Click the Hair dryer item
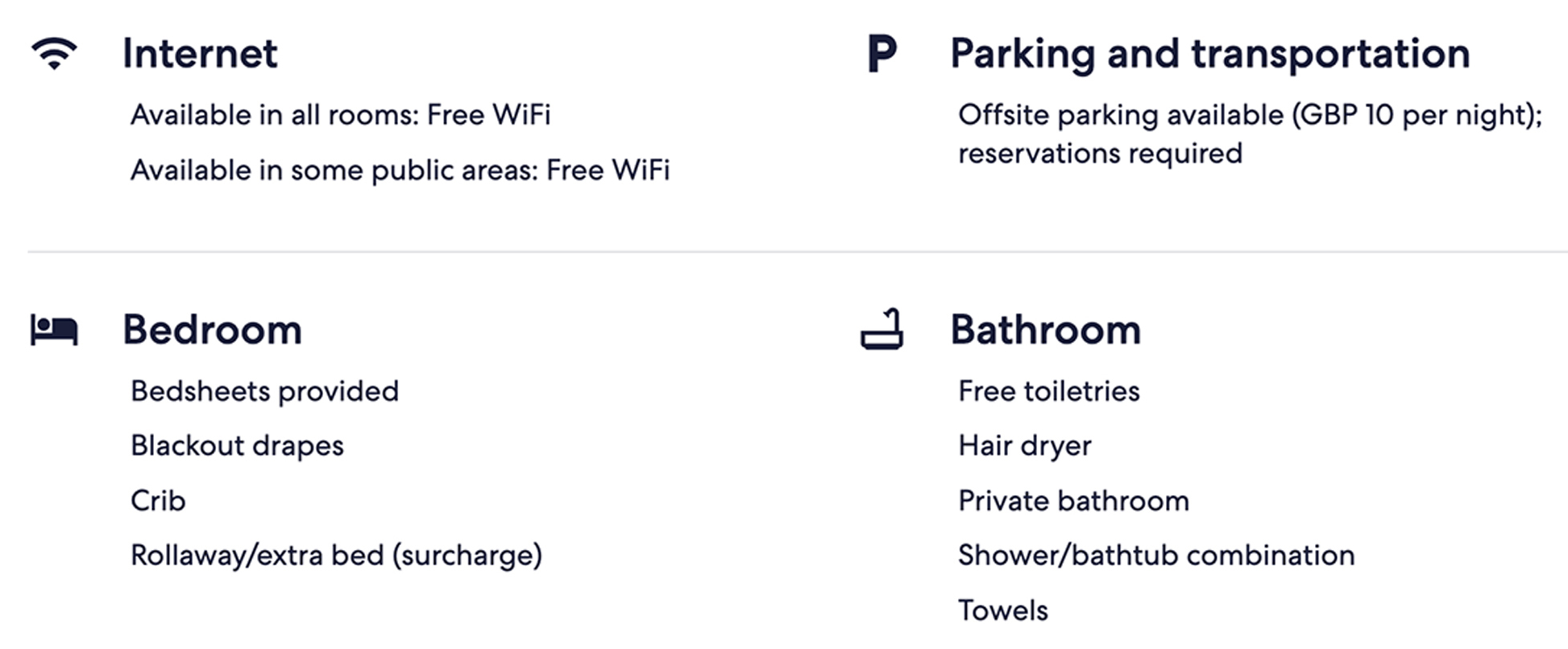The height and width of the screenshot is (649, 1568). pyautogui.click(x=1025, y=446)
